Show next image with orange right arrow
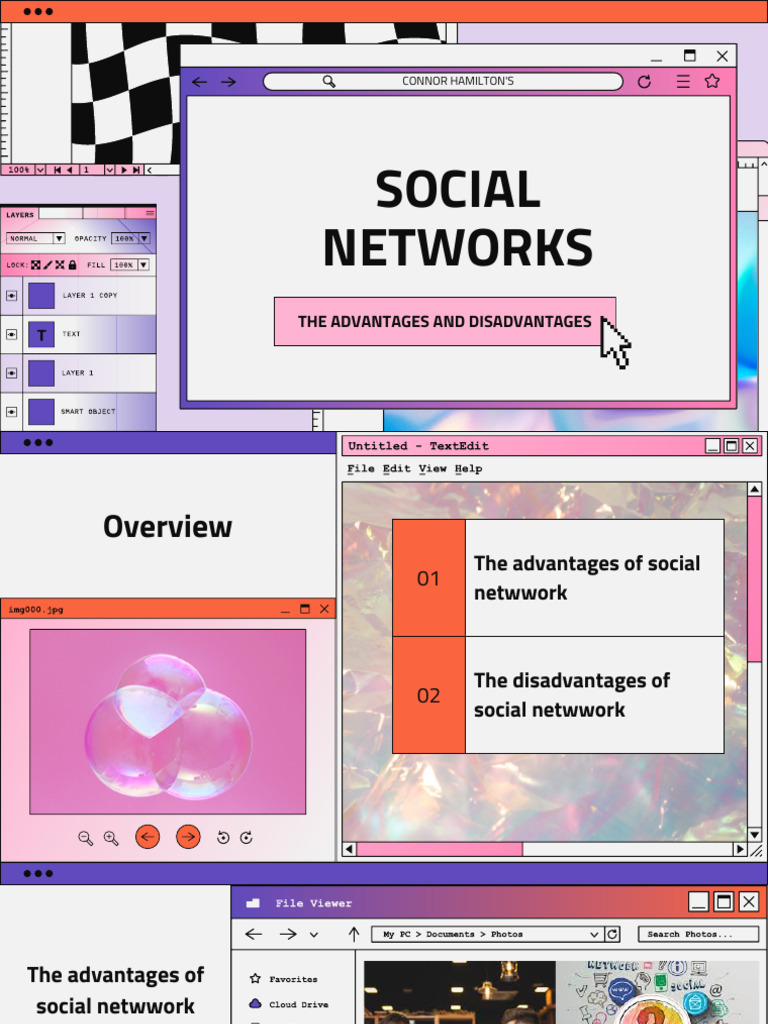 (188, 837)
